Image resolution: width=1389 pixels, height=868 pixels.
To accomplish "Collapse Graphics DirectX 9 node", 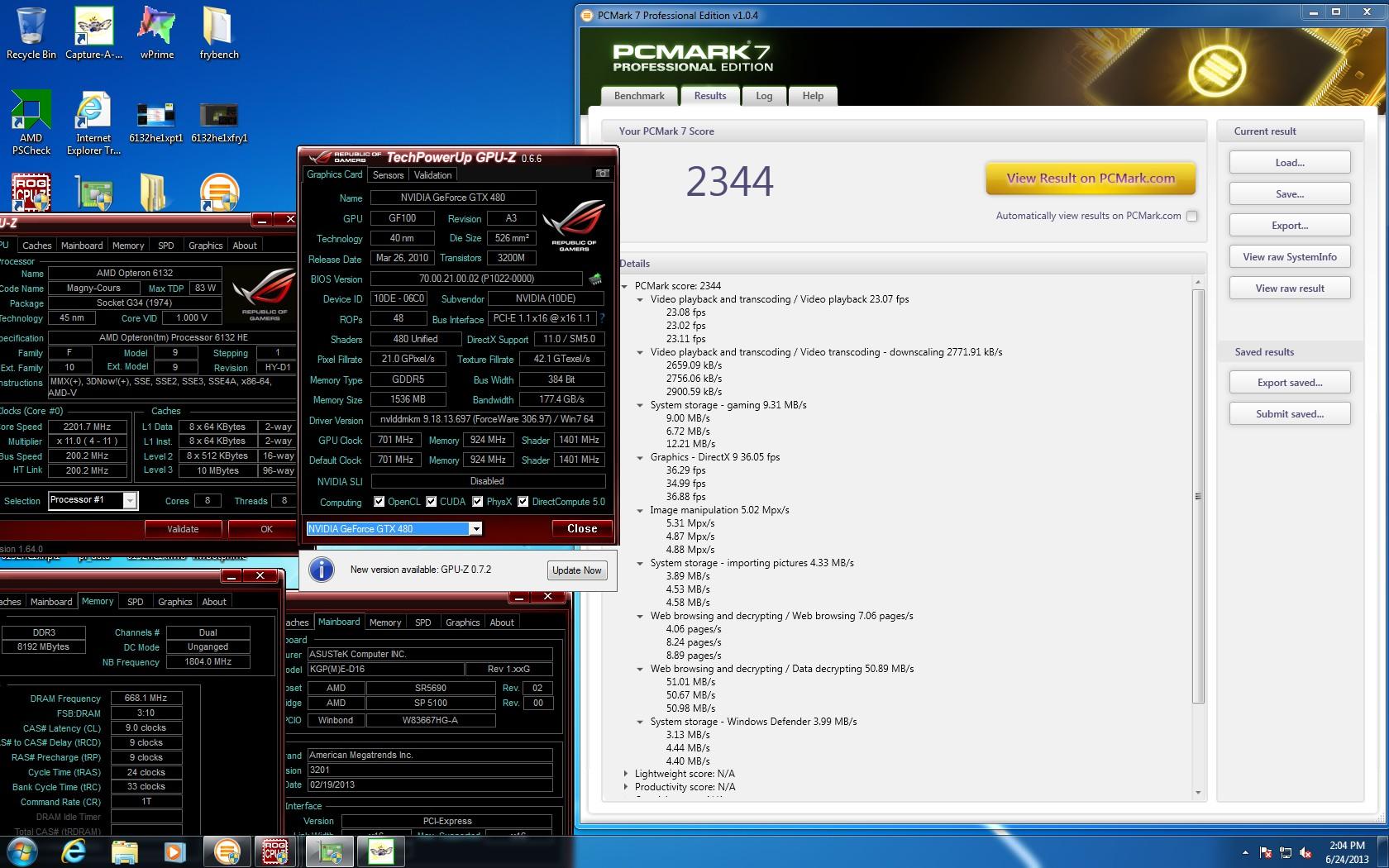I will coord(640,457).
